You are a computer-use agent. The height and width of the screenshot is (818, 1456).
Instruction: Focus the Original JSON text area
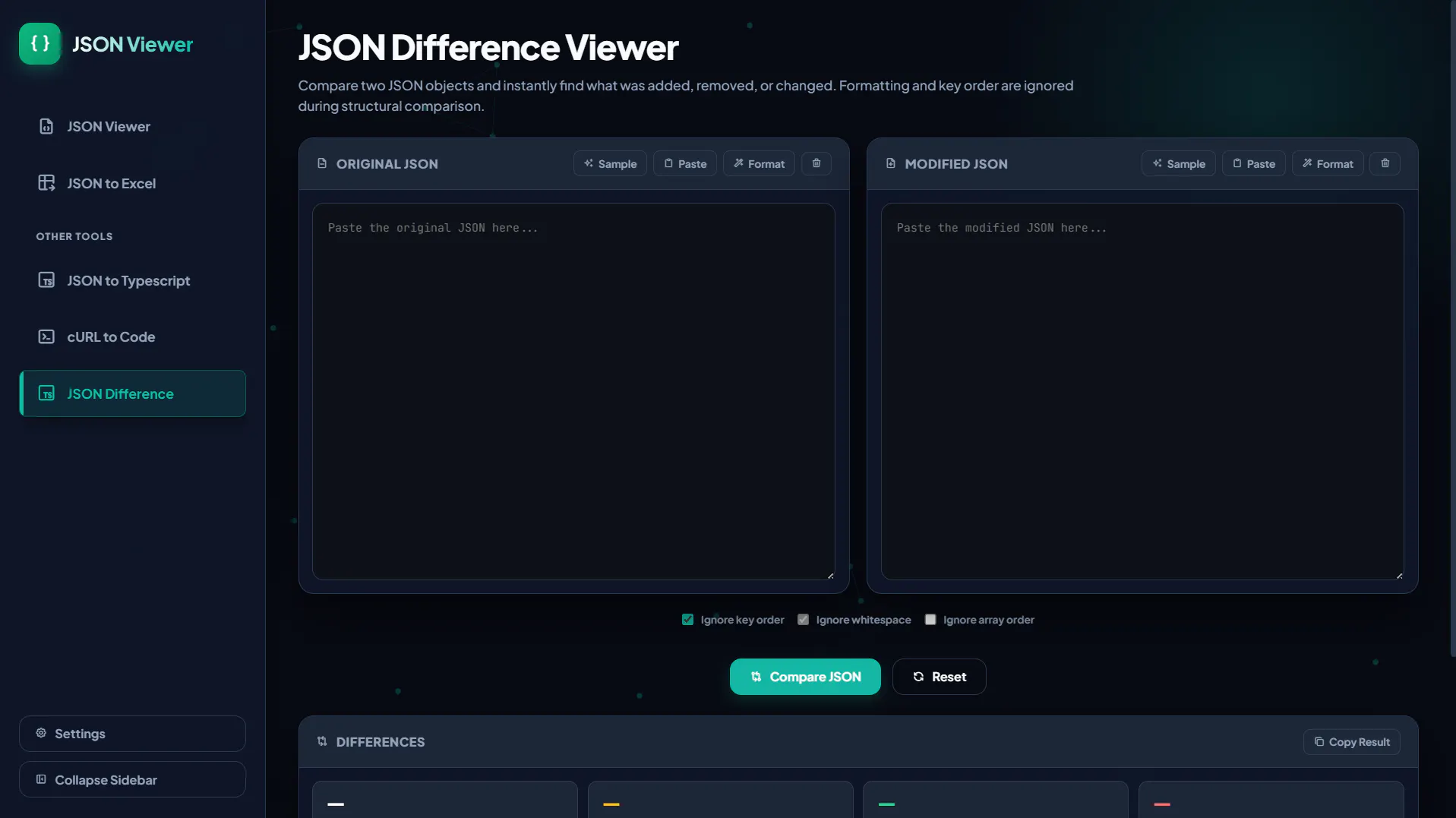click(x=573, y=391)
